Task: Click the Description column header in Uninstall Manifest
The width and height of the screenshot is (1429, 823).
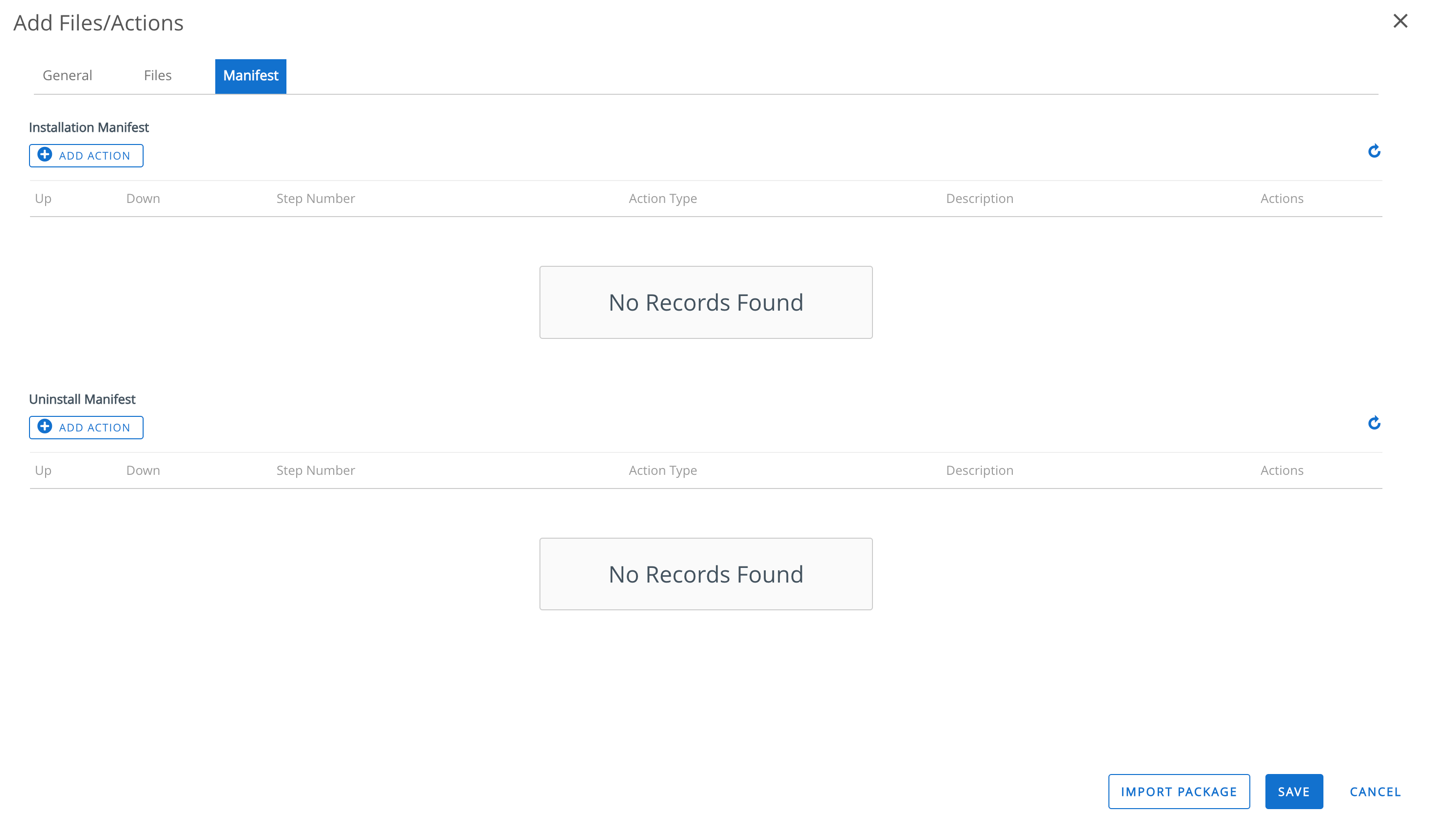Action: tap(979, 470)
